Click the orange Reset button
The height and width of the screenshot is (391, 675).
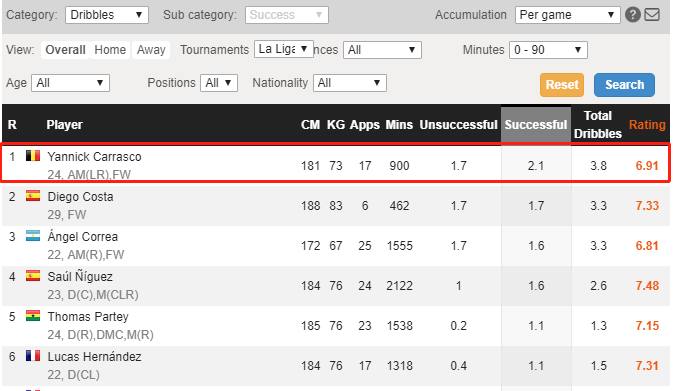(562, 85)
